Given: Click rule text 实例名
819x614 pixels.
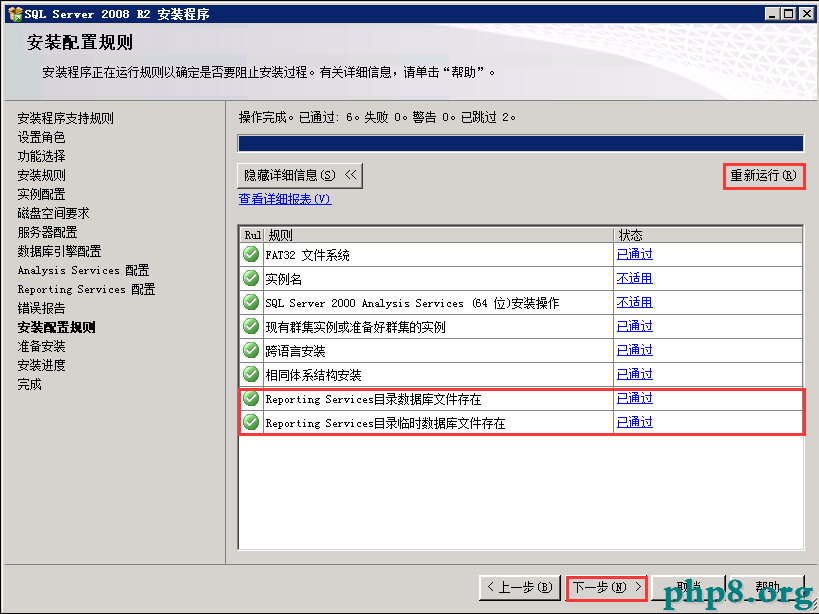Looking at the screenshot, I should coord(284,279).
